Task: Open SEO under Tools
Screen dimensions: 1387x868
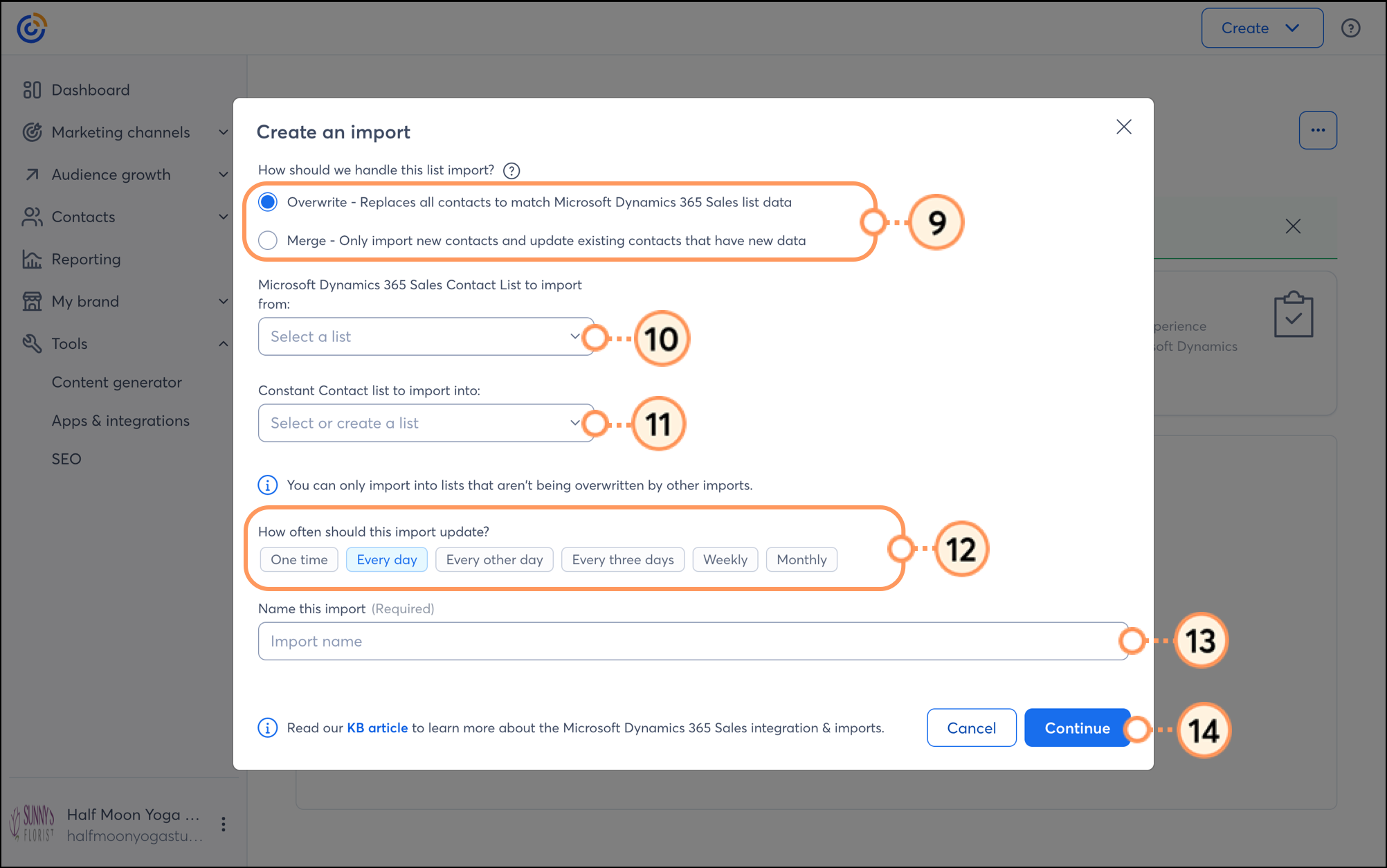Action: [x=66, y=459]
